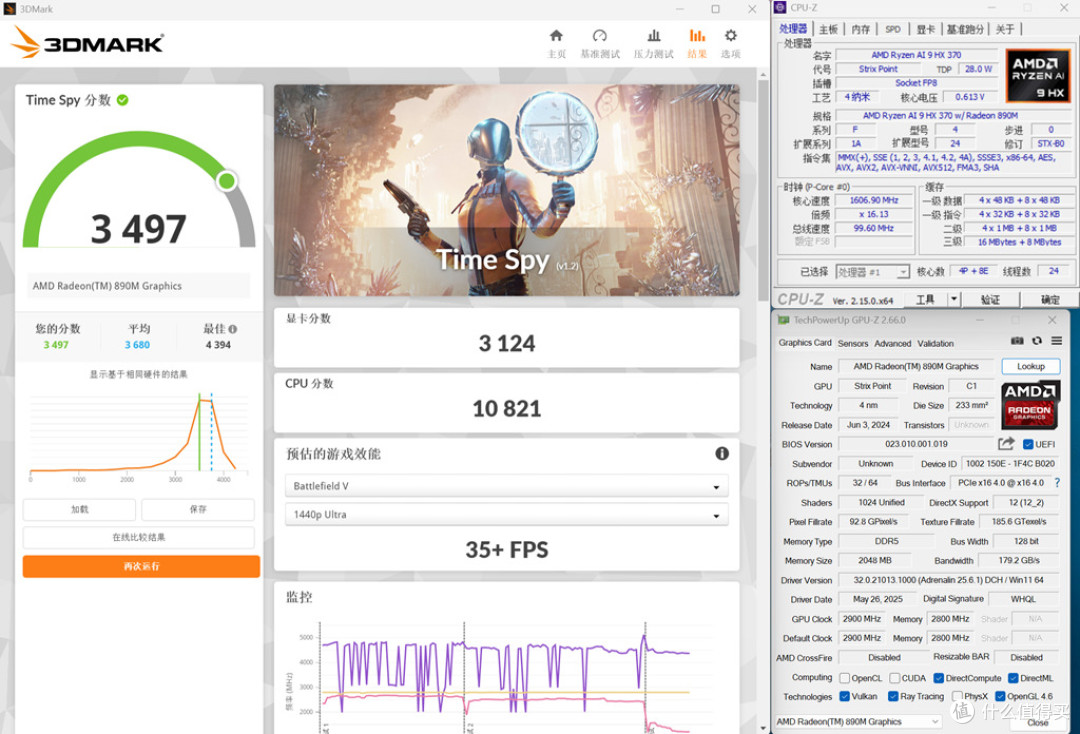Open the GPU-Z hamburger menu icon

pos(1056,341)
